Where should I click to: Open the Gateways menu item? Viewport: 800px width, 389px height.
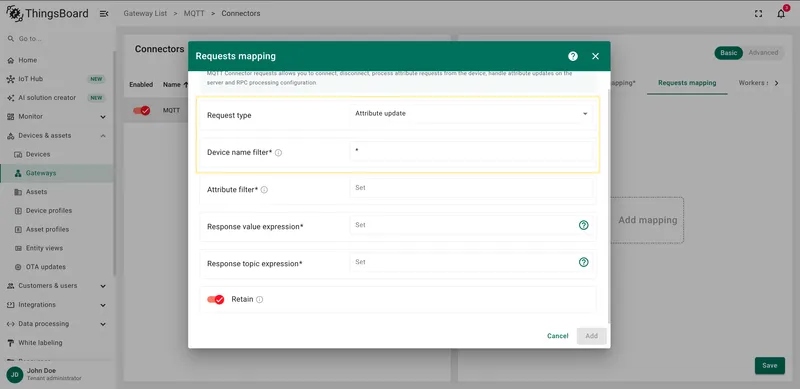(56, 174)
